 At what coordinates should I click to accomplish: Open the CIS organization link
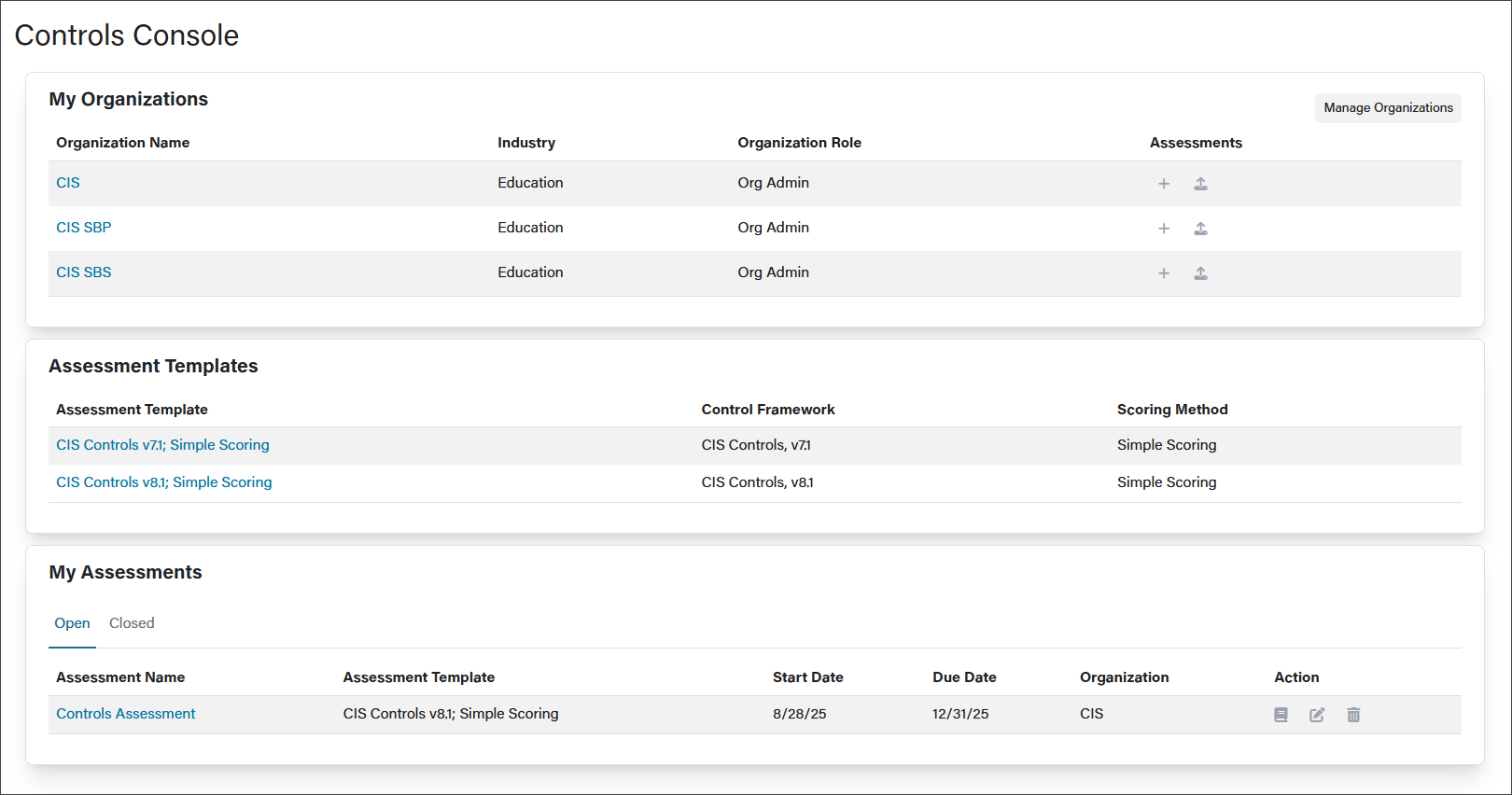[68, 183]
